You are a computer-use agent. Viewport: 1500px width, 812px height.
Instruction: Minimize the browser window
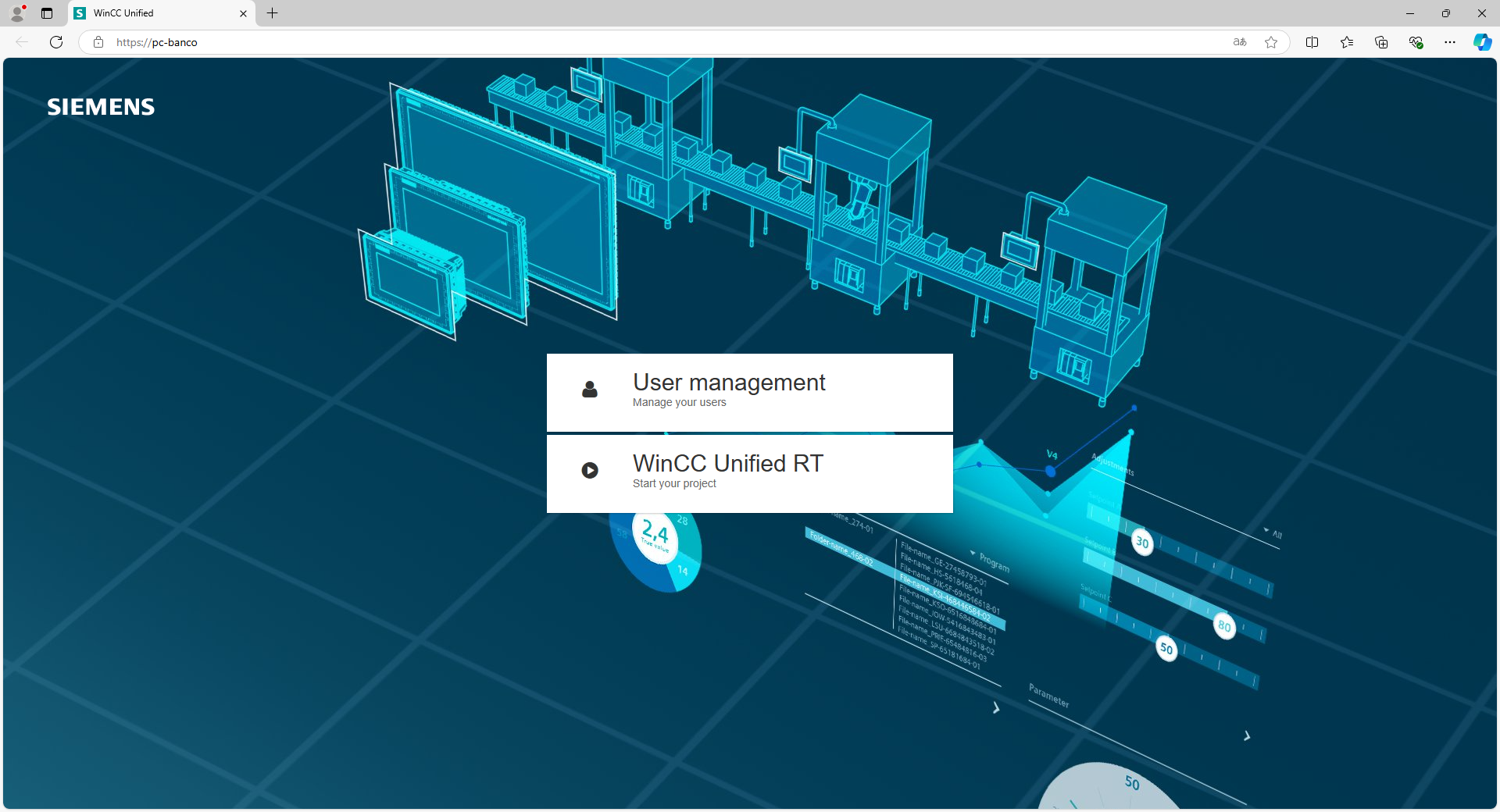click(x=1410, y=13)
